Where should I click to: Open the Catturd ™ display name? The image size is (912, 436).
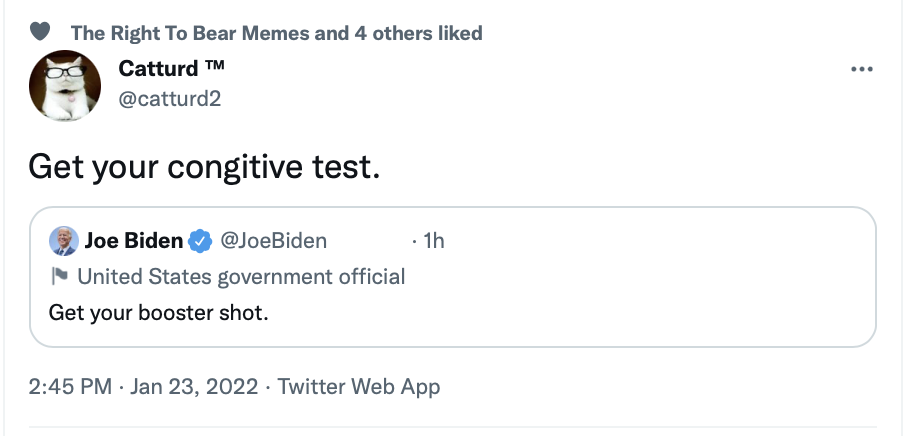(172, 69)
